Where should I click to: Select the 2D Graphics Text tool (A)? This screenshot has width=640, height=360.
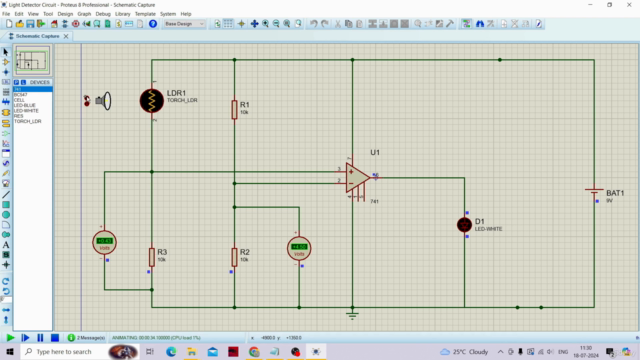(x=6, y=245)
